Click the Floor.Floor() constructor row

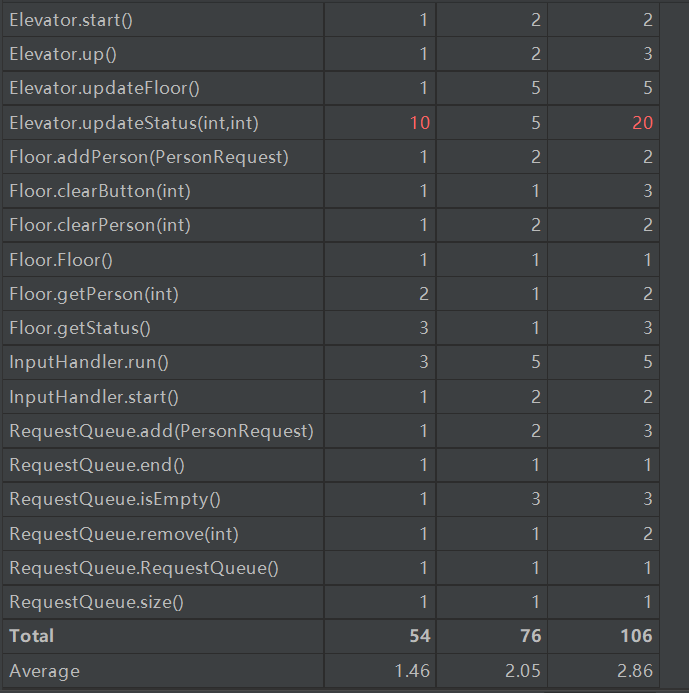61,260
